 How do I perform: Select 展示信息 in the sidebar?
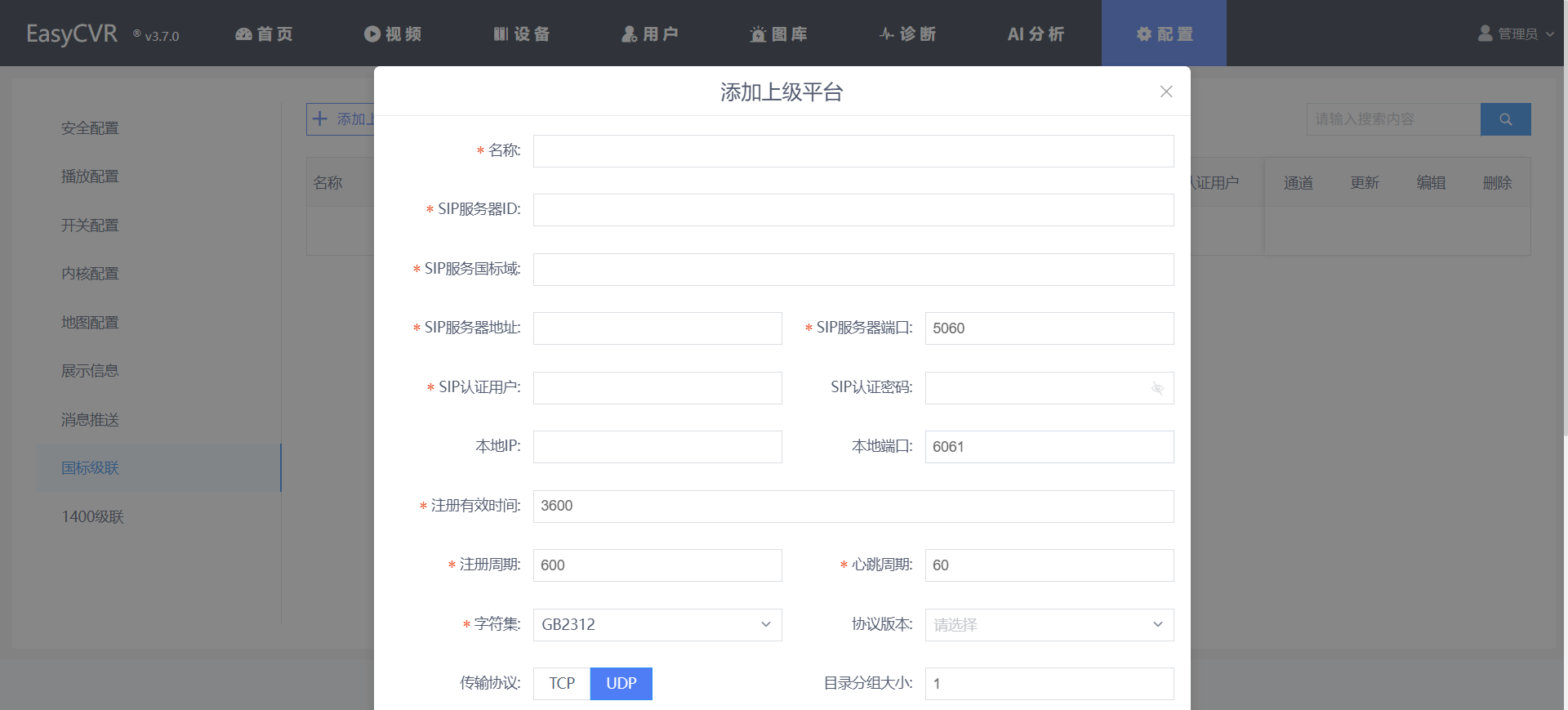click(159, 371)
